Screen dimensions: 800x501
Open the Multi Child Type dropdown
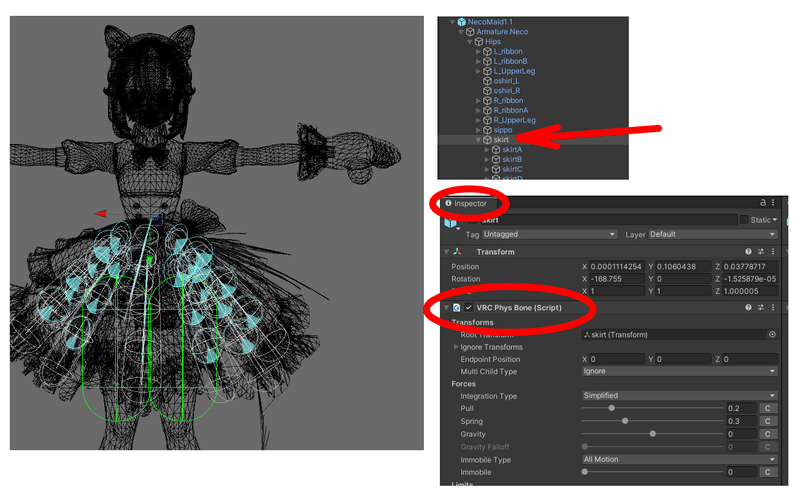tap(680, 371)
